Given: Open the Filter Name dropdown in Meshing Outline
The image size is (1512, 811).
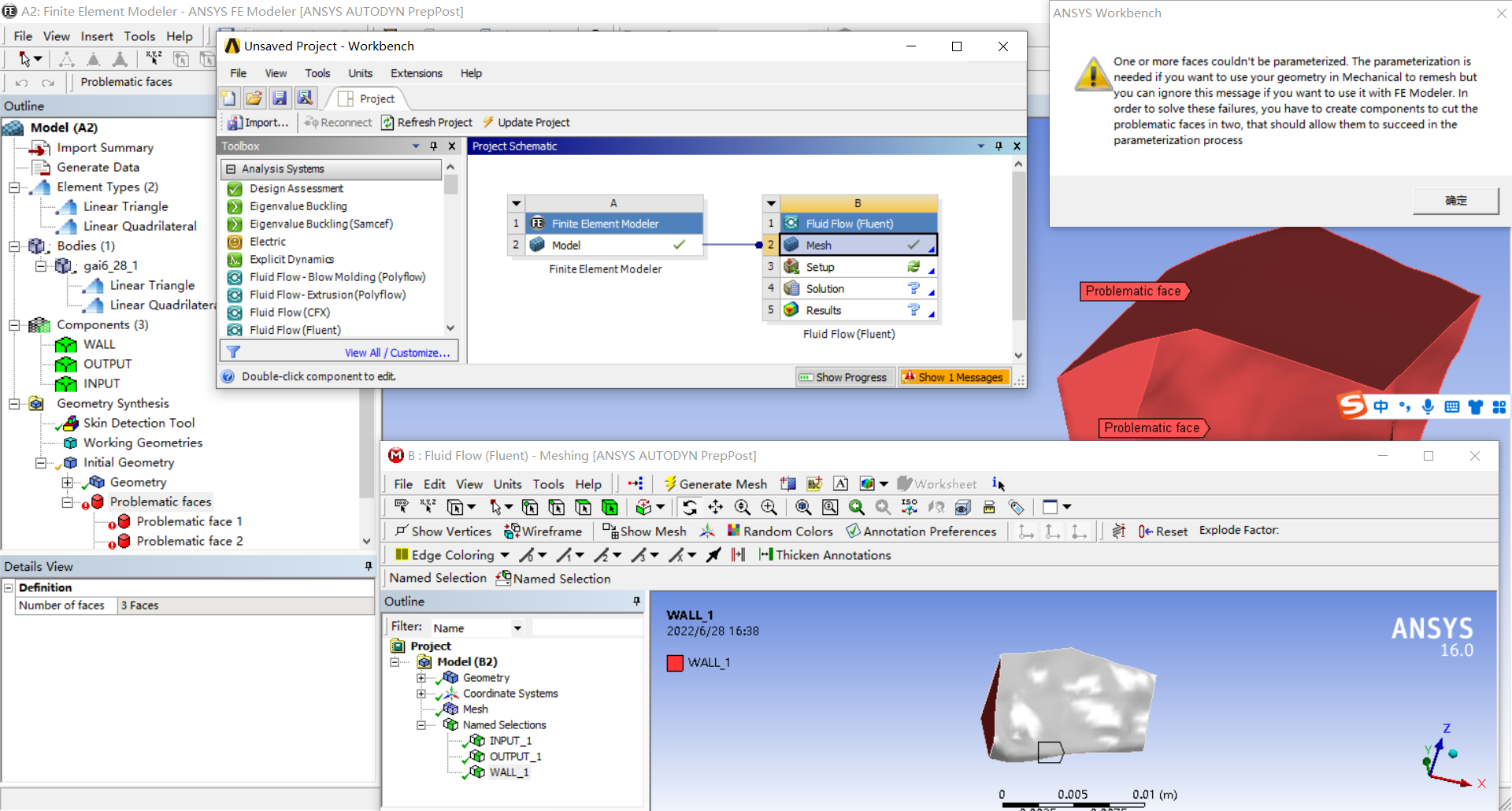Looking at the screenshot, I should [517, 628].
